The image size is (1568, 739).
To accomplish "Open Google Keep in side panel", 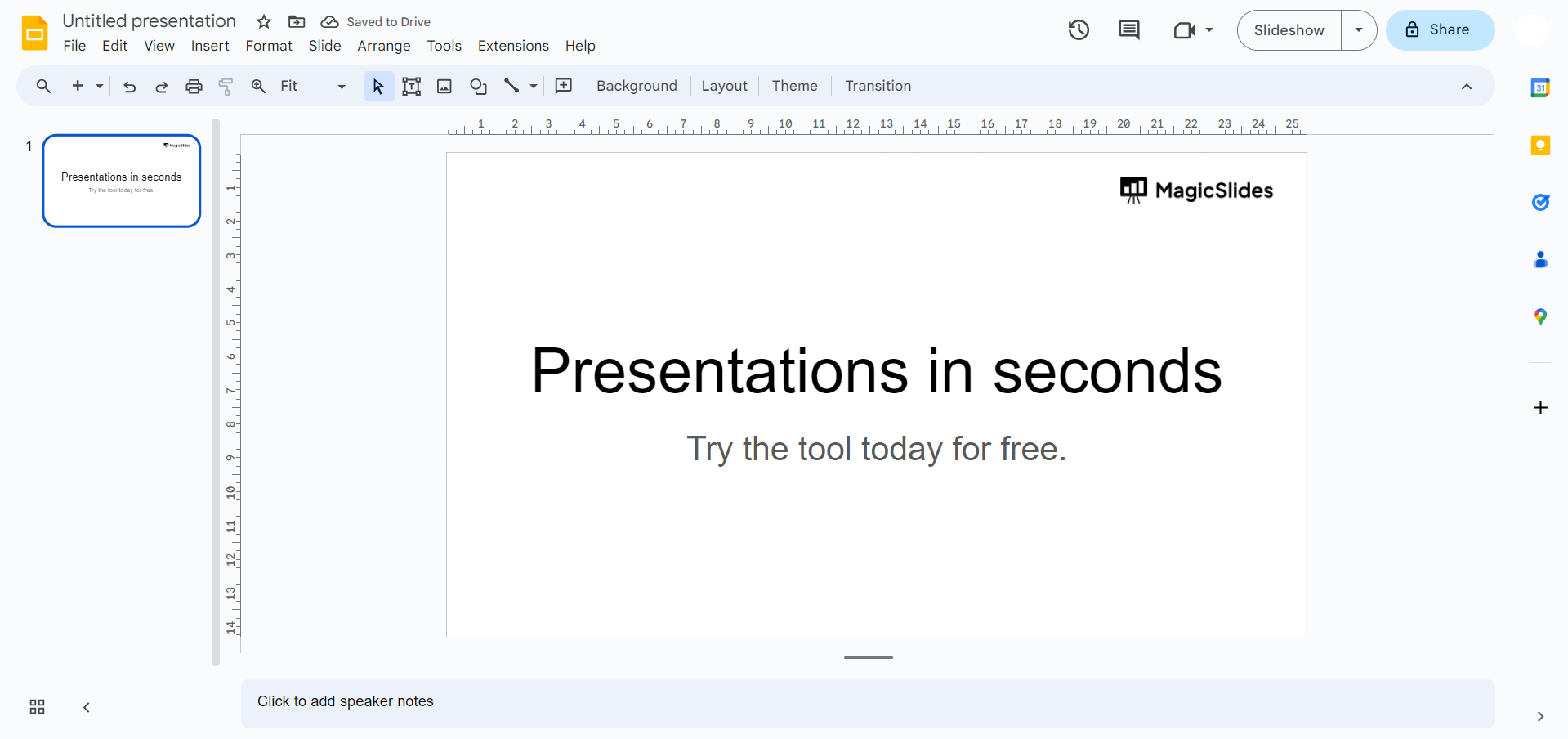I will click(1540, 146).
